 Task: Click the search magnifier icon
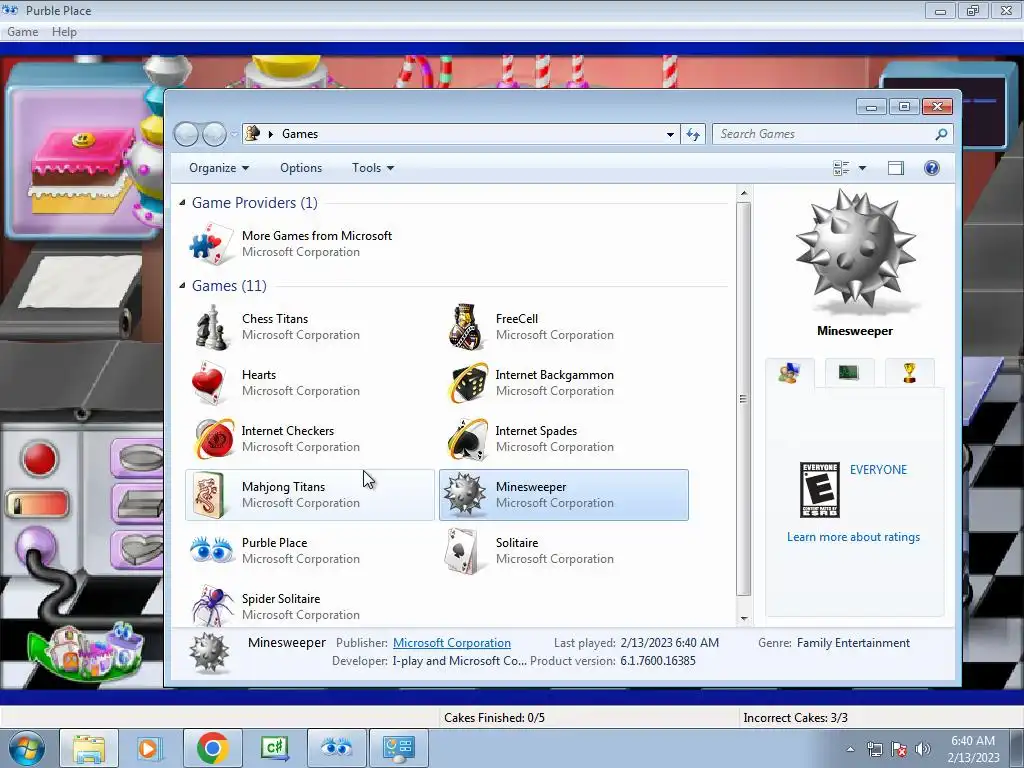click(940, 134)
